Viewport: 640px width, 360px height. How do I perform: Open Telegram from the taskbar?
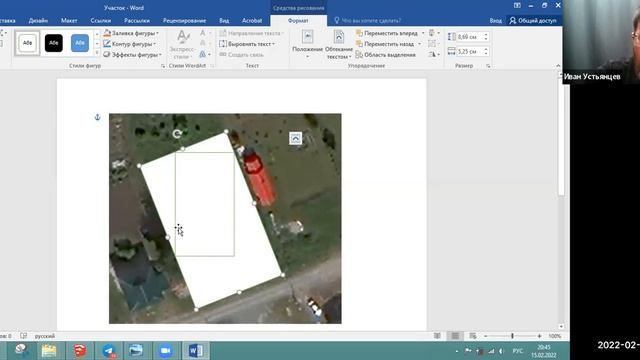pos(109,351)
